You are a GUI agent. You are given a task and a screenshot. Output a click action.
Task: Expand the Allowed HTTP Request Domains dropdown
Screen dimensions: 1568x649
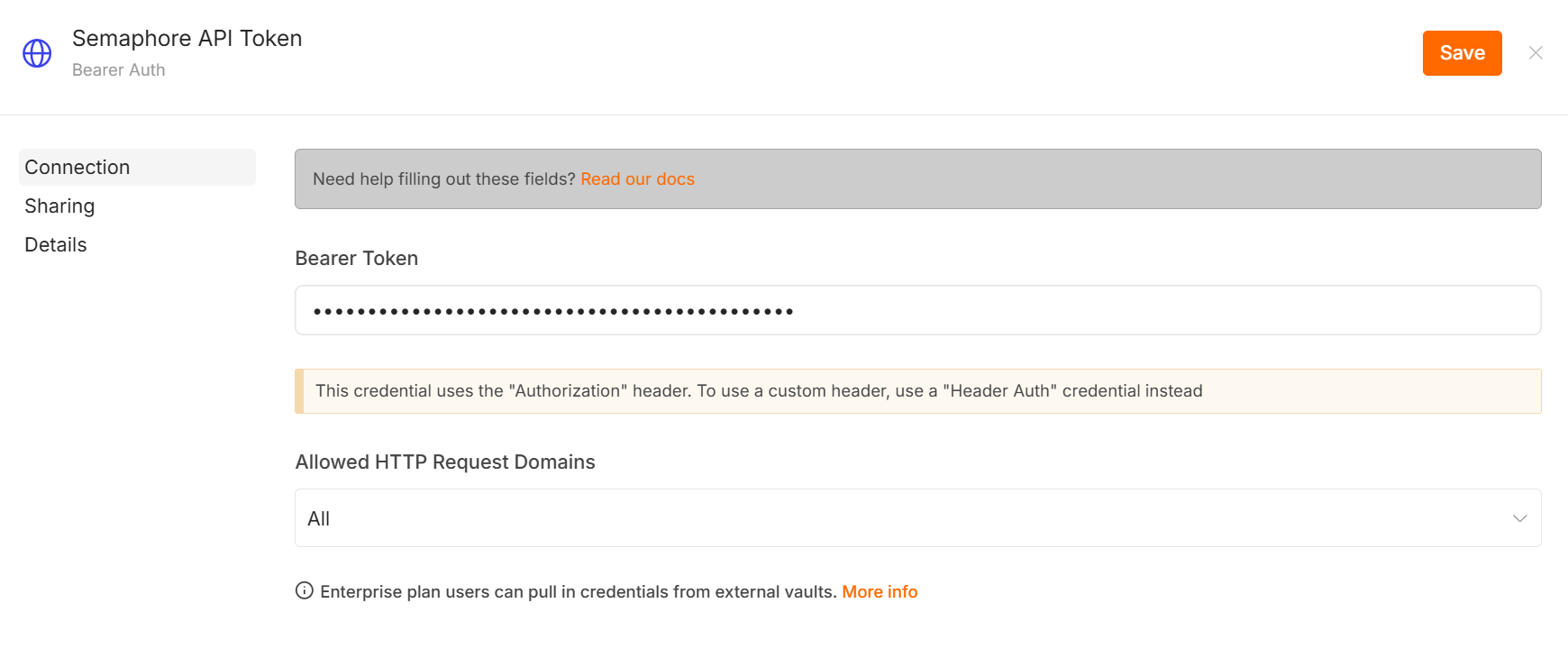point(917,518)
